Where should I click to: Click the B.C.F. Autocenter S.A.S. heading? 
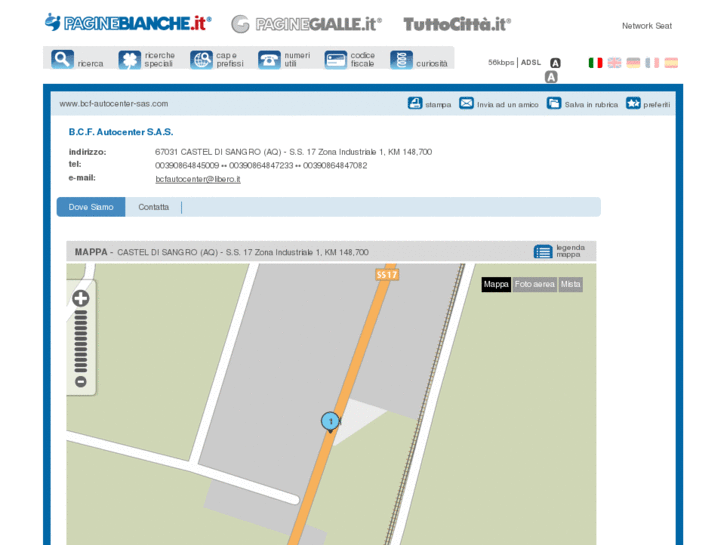point(121,132)
